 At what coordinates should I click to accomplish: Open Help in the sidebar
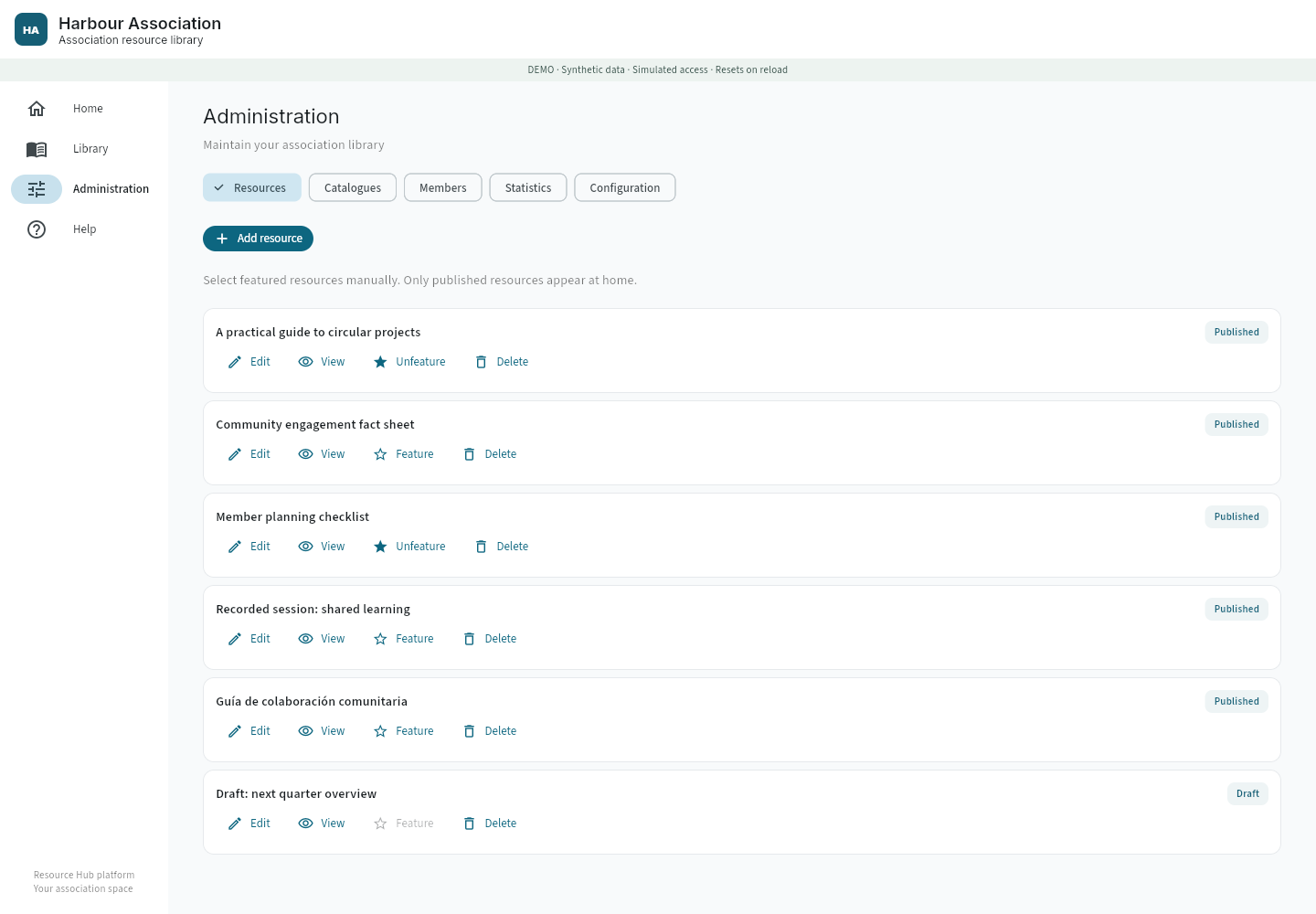[x=84, y=229]
